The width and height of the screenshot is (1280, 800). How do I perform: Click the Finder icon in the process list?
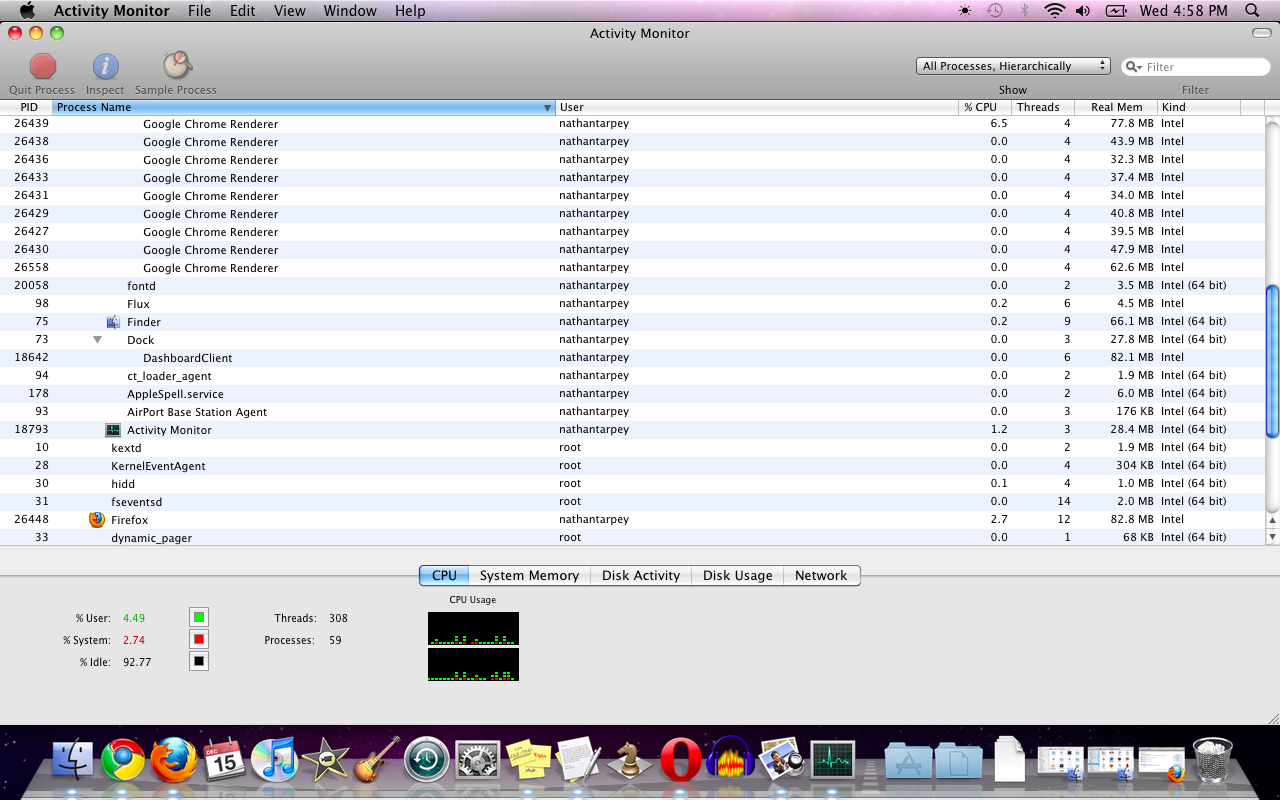coord(113,322)
